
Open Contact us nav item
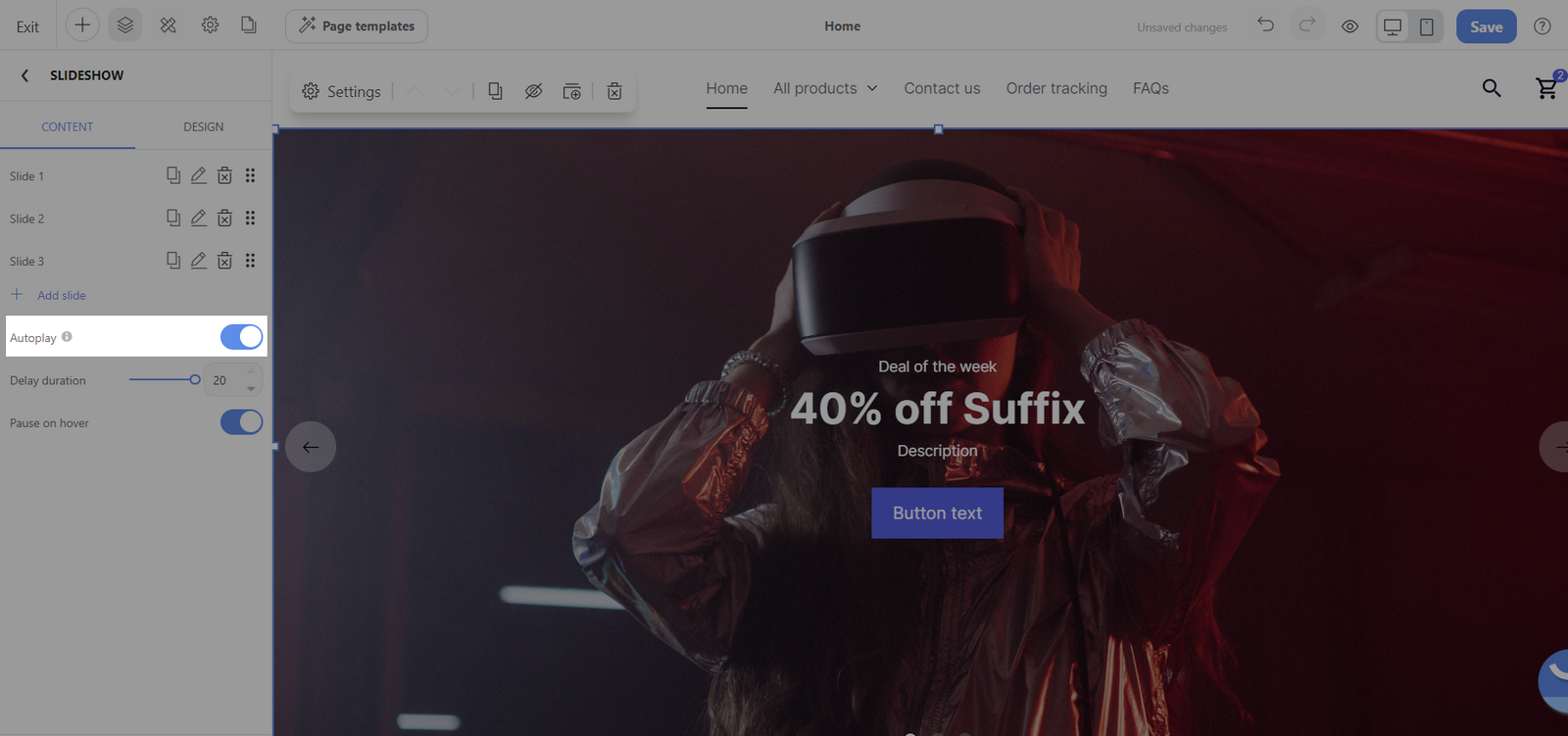click(942, 88)
